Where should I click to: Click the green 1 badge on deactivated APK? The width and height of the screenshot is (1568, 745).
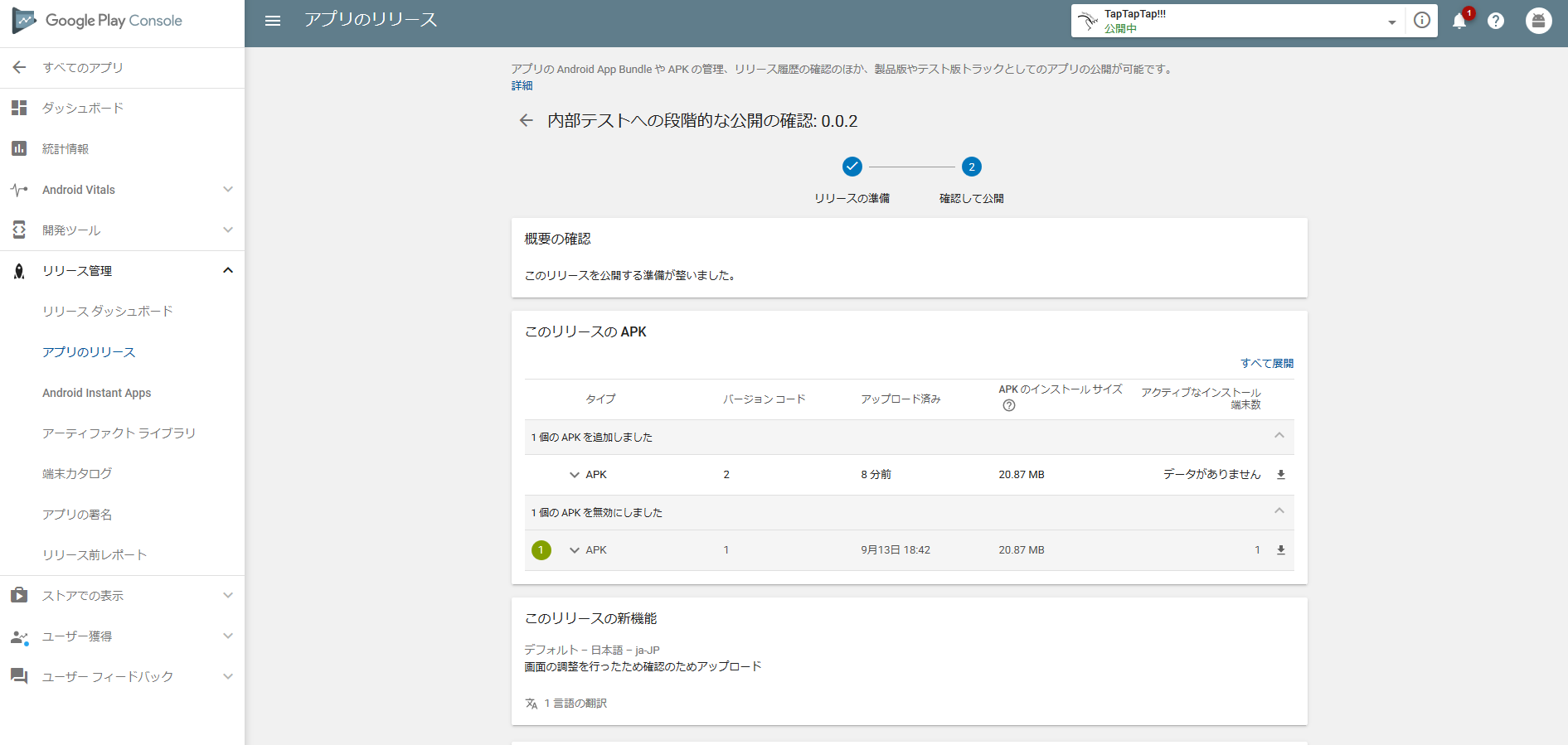[x=541, y=550]
